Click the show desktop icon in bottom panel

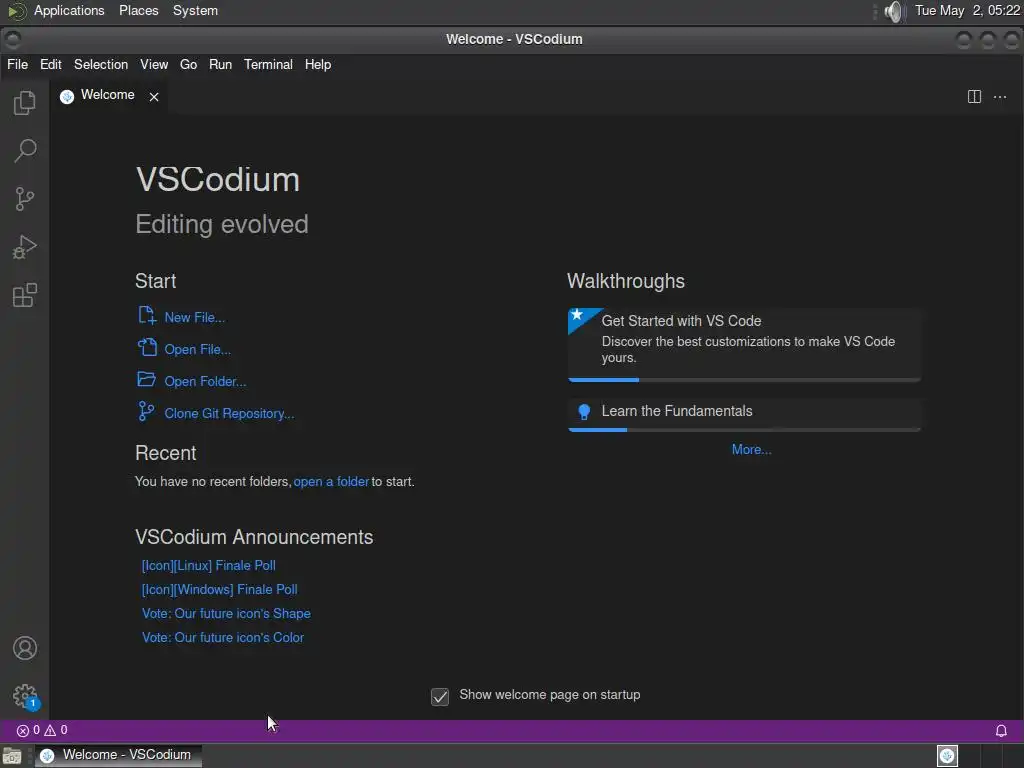point(12,756)
